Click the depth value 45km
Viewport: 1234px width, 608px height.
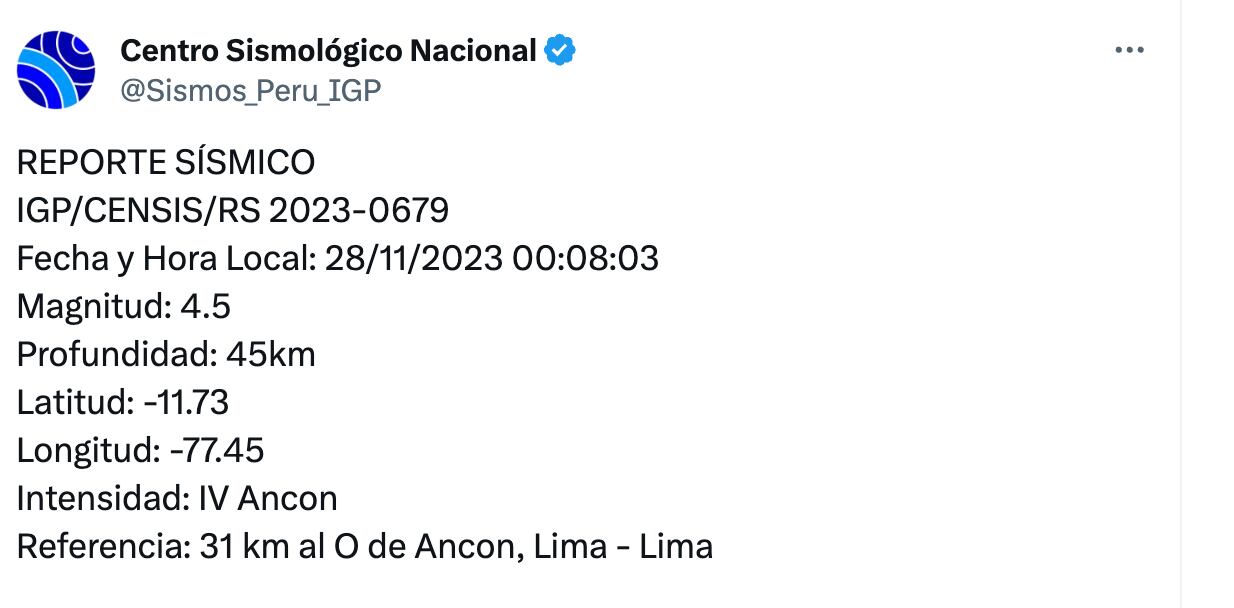[271, 355]
